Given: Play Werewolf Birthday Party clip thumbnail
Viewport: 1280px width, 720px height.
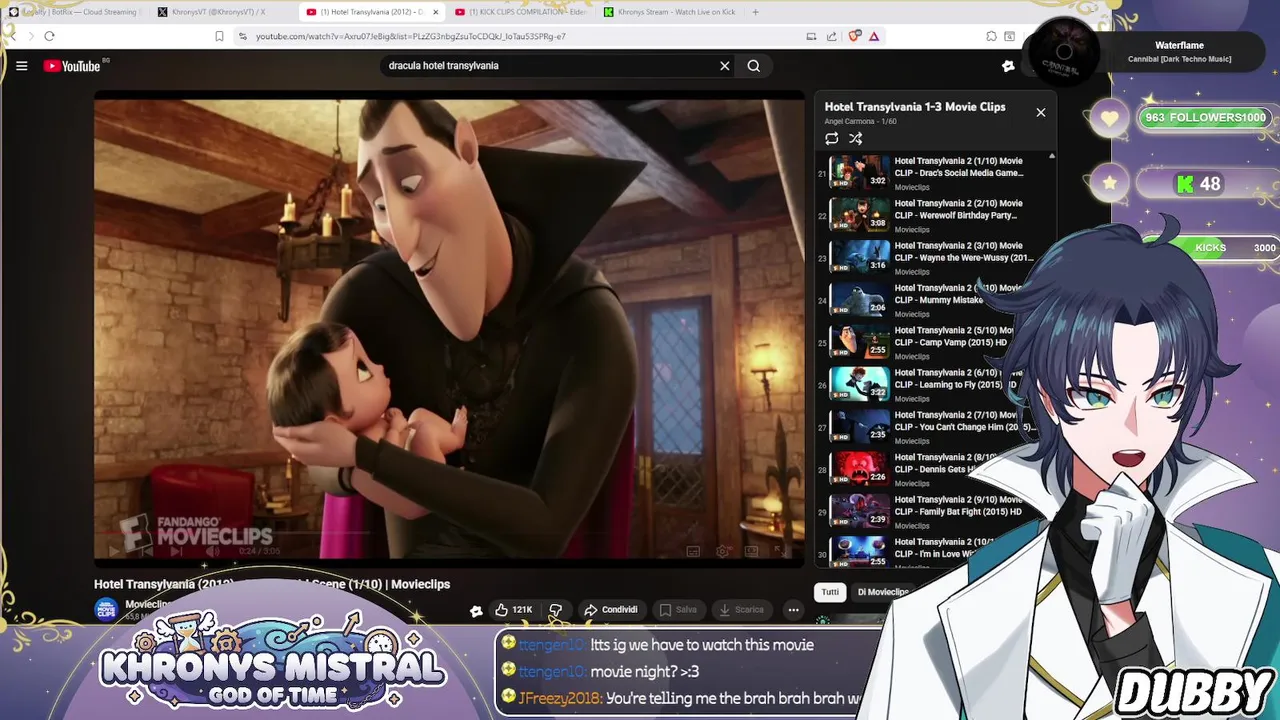Looking at the screenshot, I should click(x=859, y=213).
